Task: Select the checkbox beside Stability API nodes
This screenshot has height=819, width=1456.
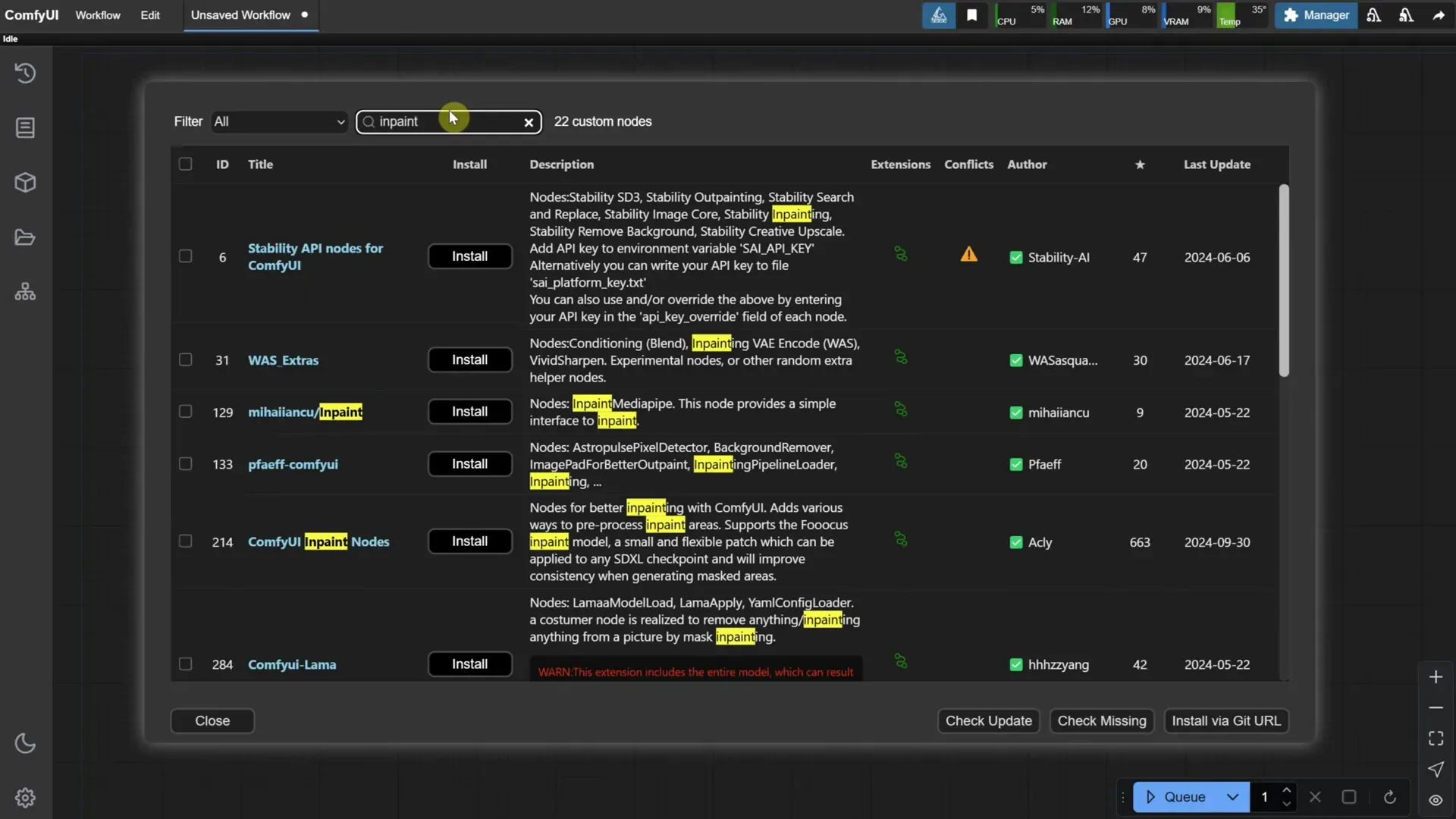Action: tap(185, 256)
